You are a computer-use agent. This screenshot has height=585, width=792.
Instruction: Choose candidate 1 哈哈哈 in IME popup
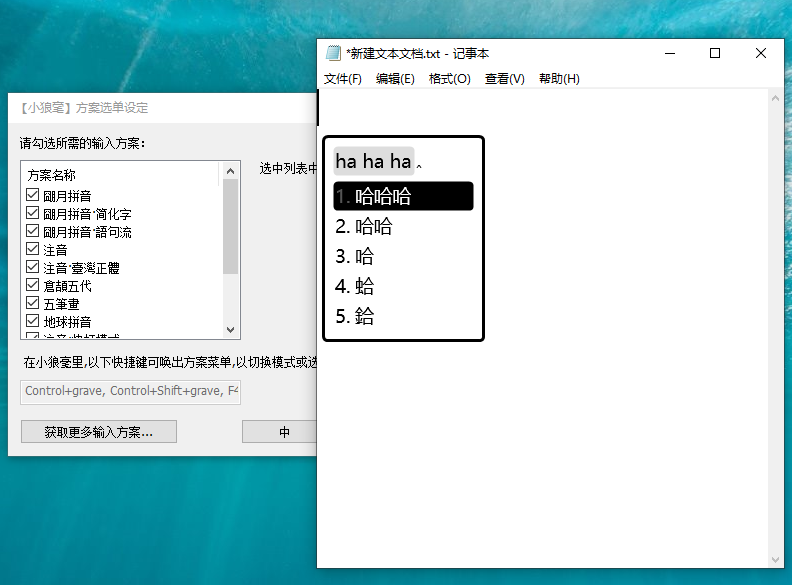tap(403, 196)
